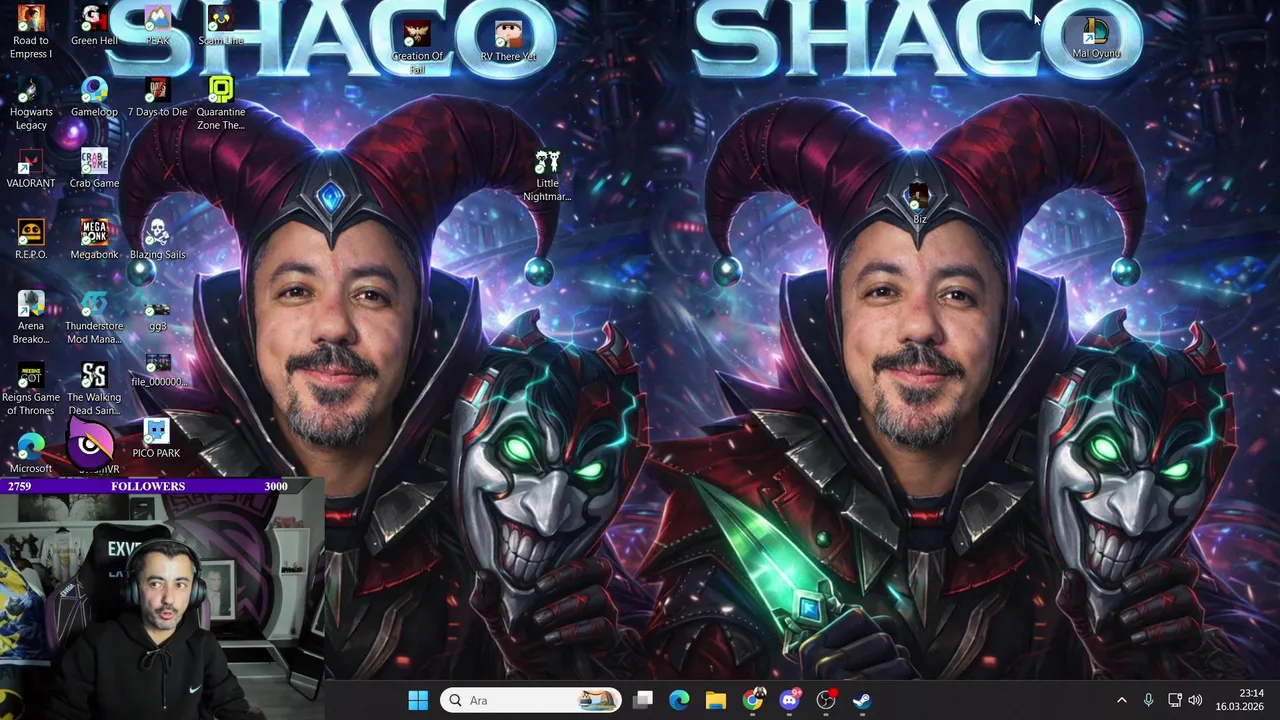Open the Scam Line desktop icon
The width and height of the screenshot is (1280, 720).
[x=220, y=26]
